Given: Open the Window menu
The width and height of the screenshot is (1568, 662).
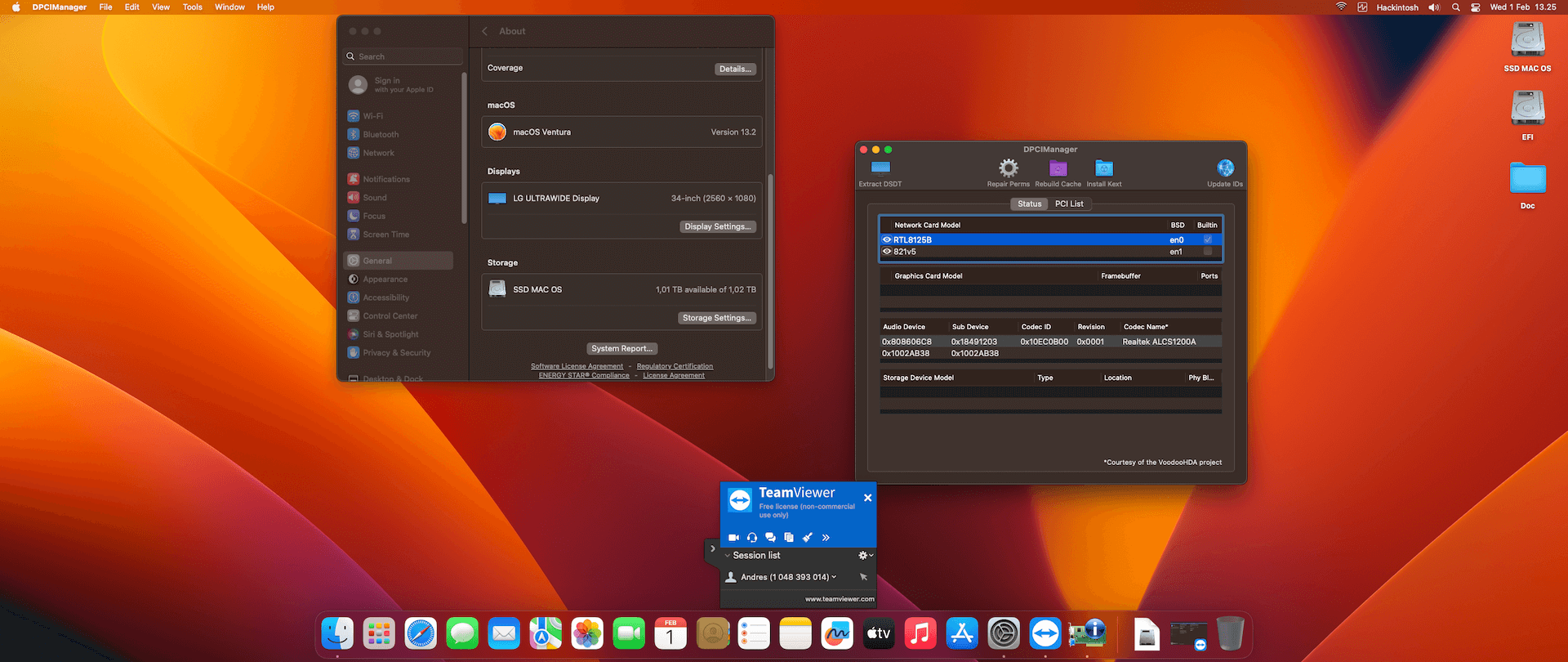Looking at the screenshot, I should [229, 7].
